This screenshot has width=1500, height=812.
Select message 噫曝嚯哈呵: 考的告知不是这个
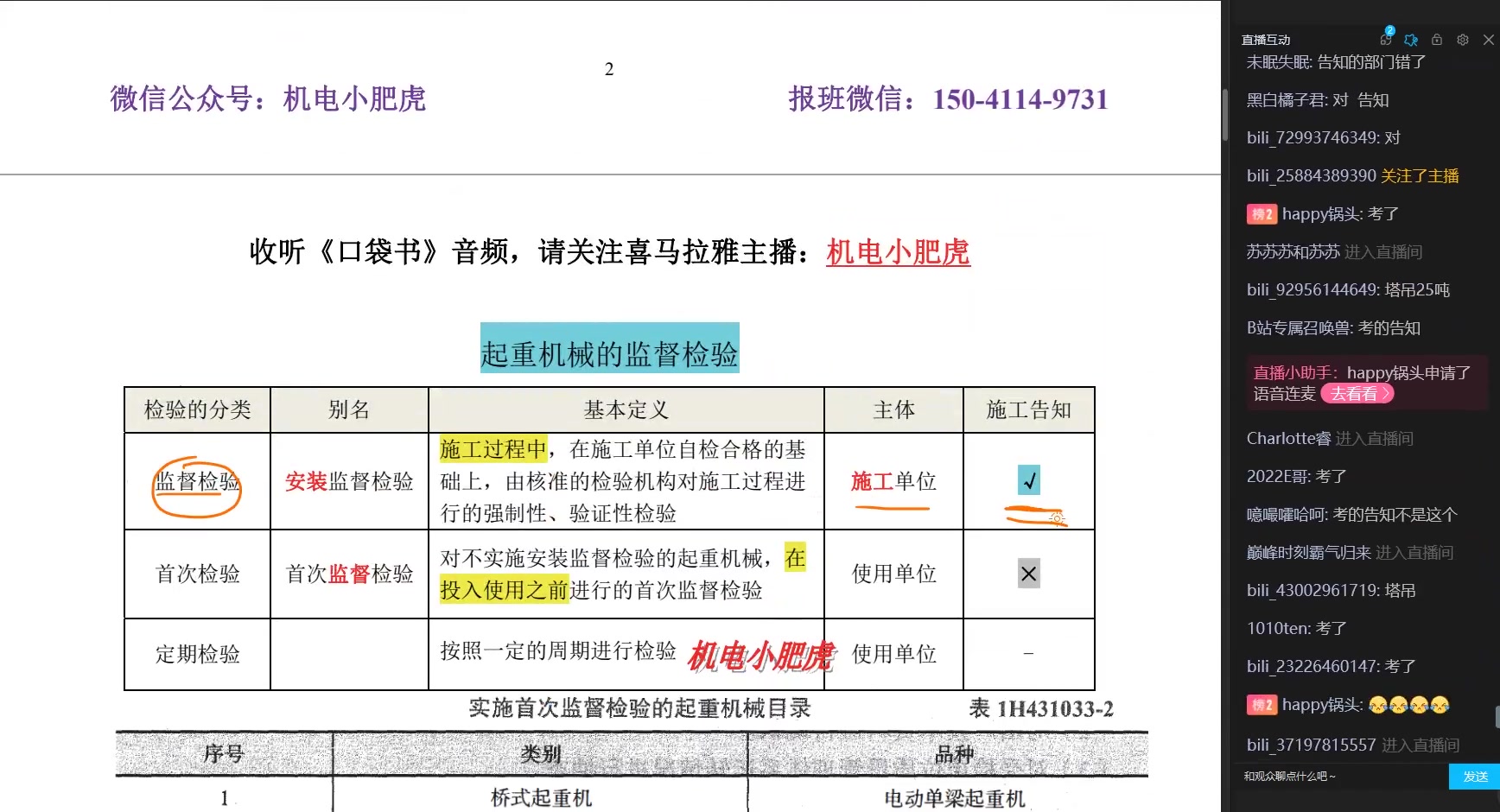tap(1351, 515)
